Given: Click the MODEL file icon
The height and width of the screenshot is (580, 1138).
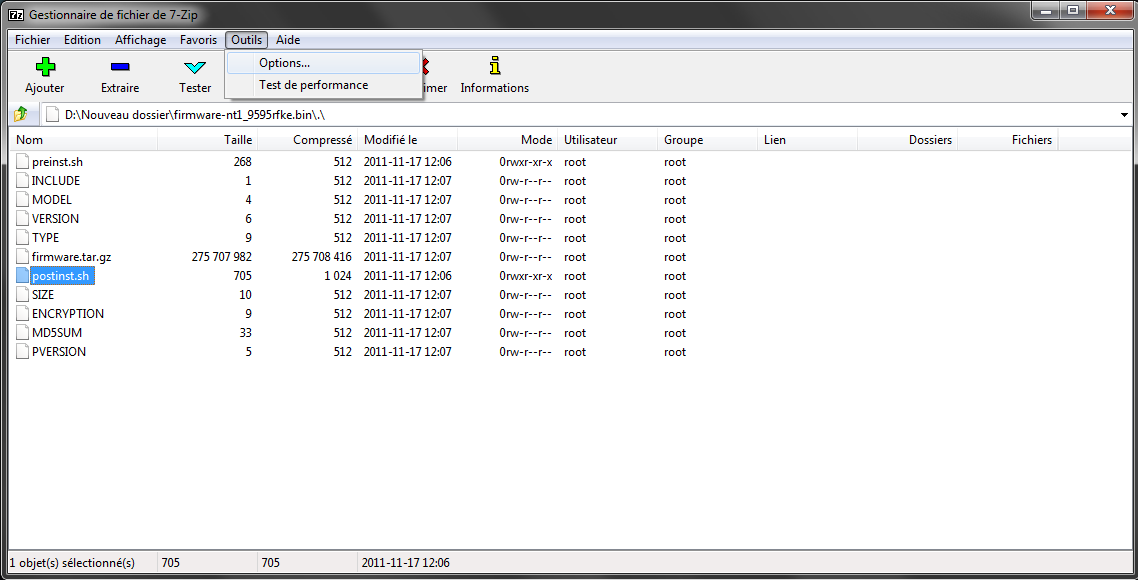Looking at the screenshot, I should [22, 200].
